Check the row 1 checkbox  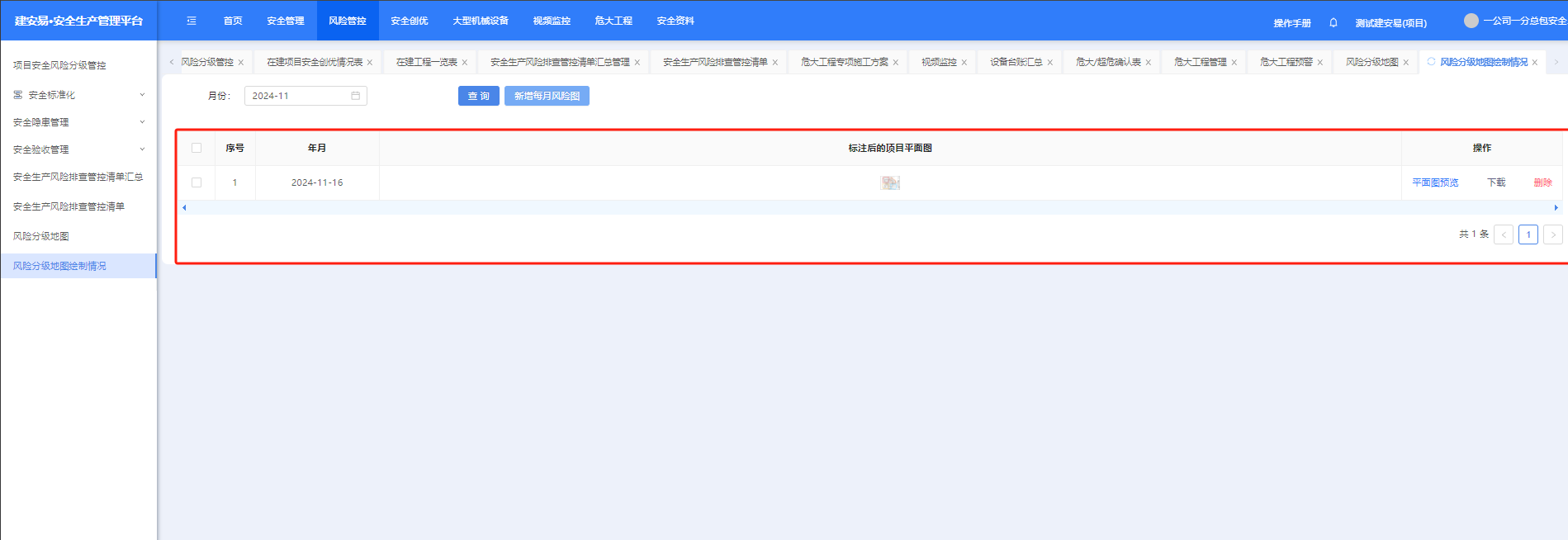point(197,182)
